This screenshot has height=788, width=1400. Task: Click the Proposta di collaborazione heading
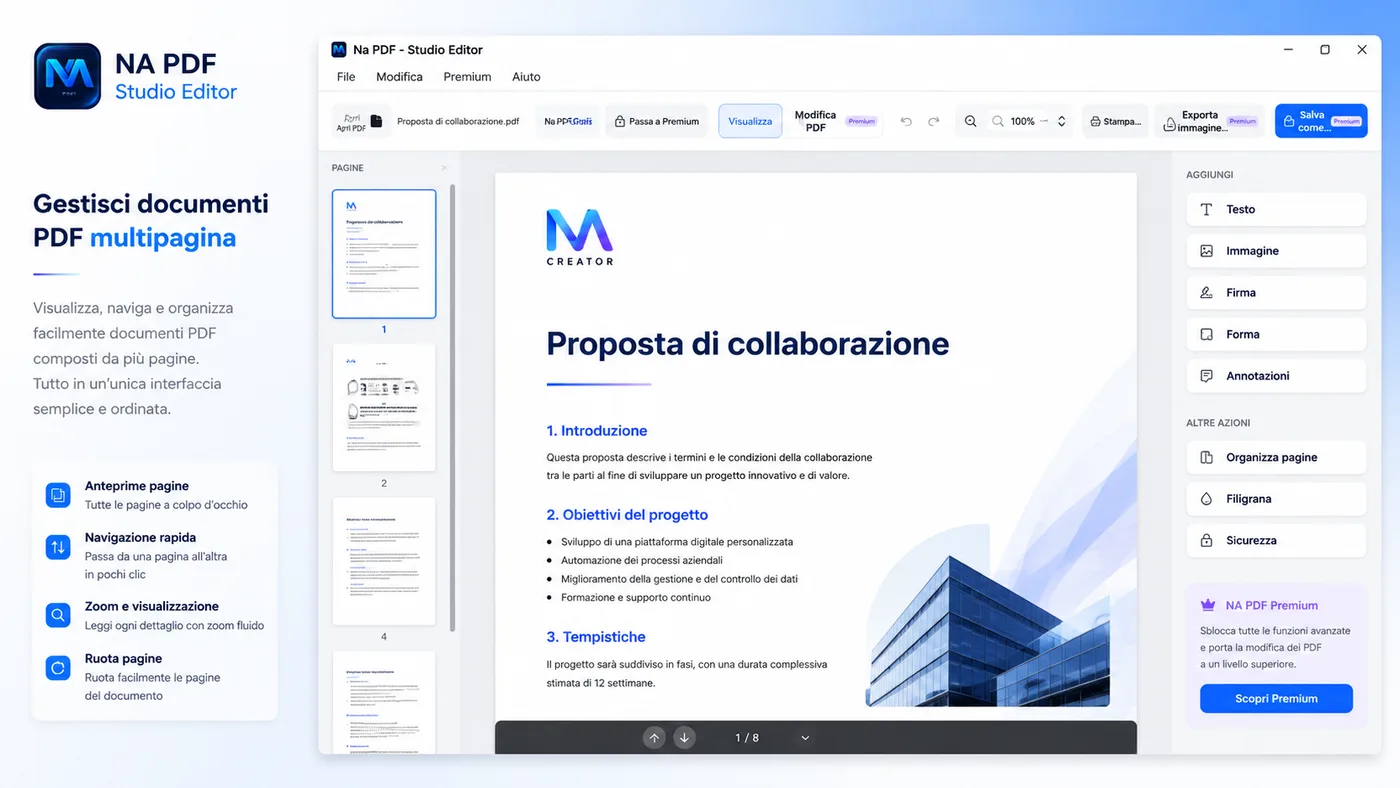click(748, 343)
